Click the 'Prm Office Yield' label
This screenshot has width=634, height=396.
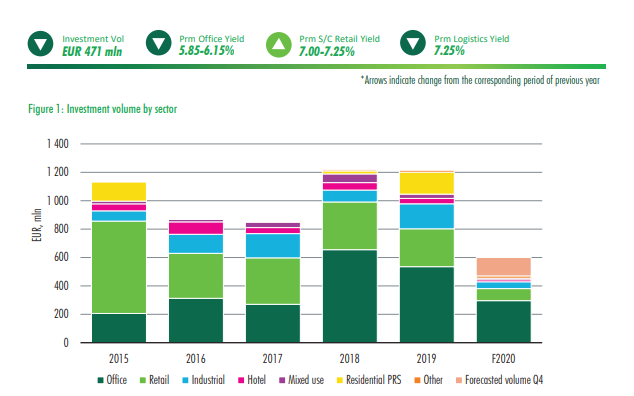(211, 39)
